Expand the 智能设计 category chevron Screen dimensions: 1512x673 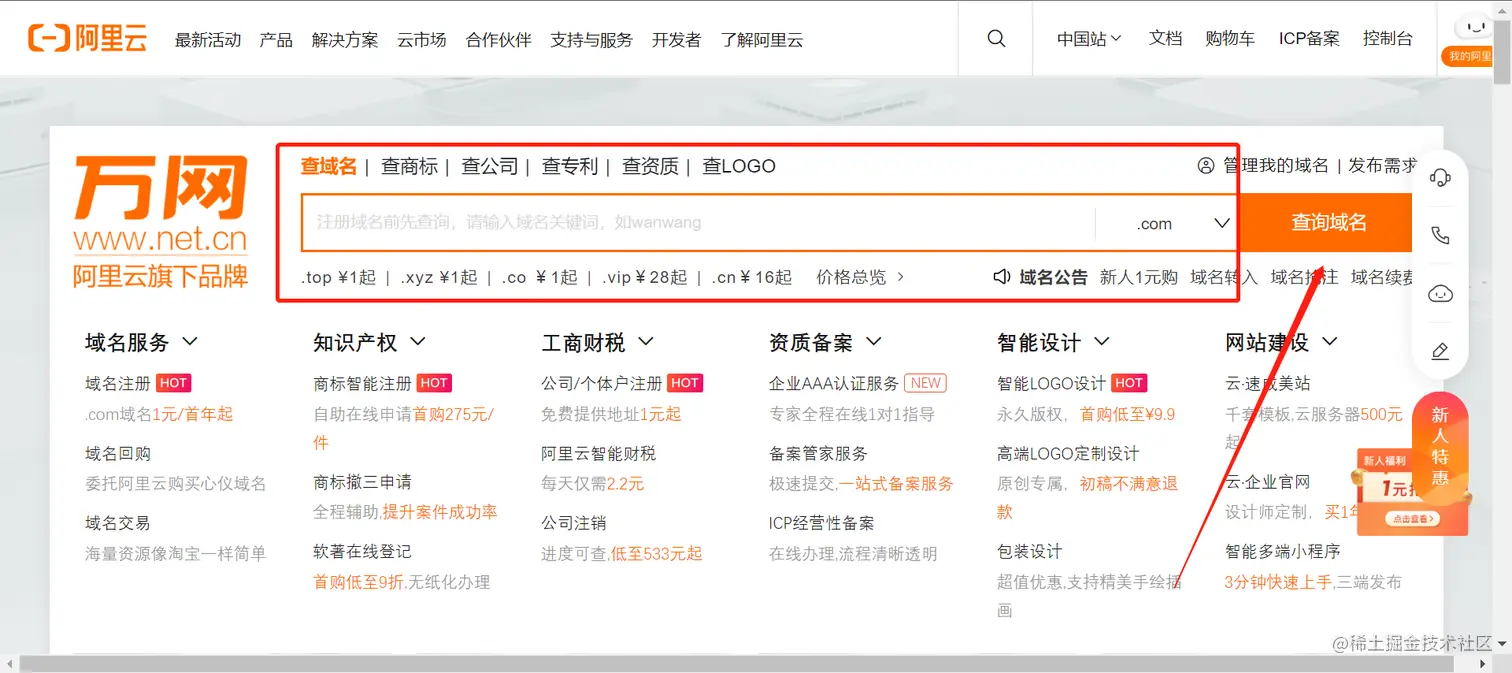tap(1102, 342)
